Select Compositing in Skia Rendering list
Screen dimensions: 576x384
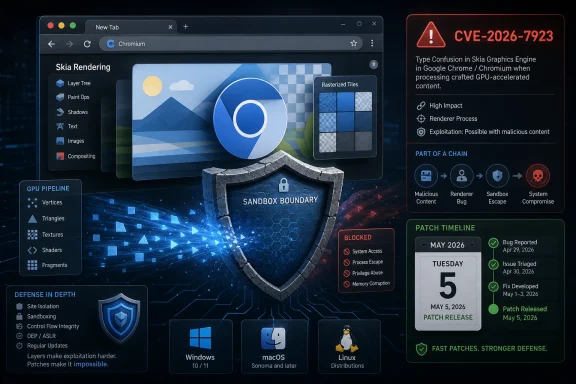click(x=75, y=156)
